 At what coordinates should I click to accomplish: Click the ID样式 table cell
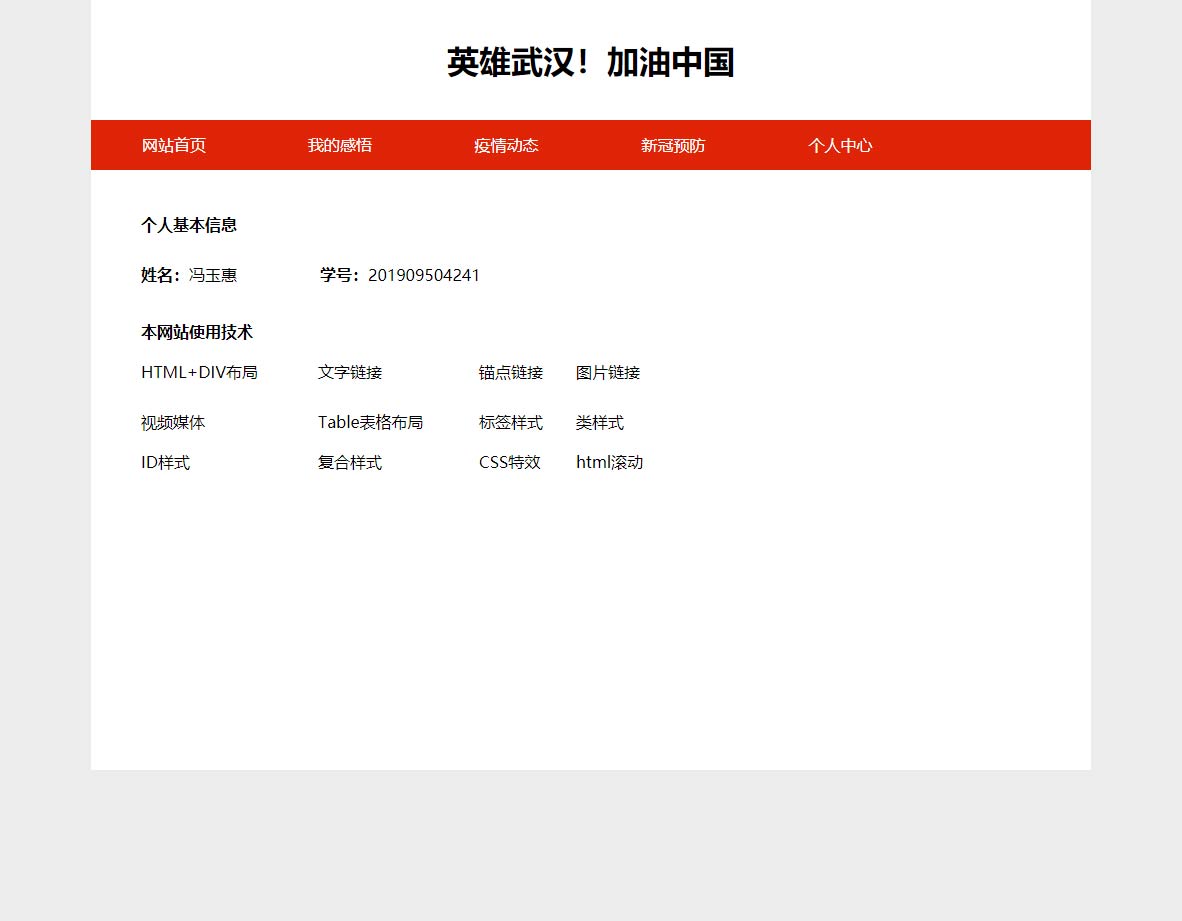[x=166, y=462]
